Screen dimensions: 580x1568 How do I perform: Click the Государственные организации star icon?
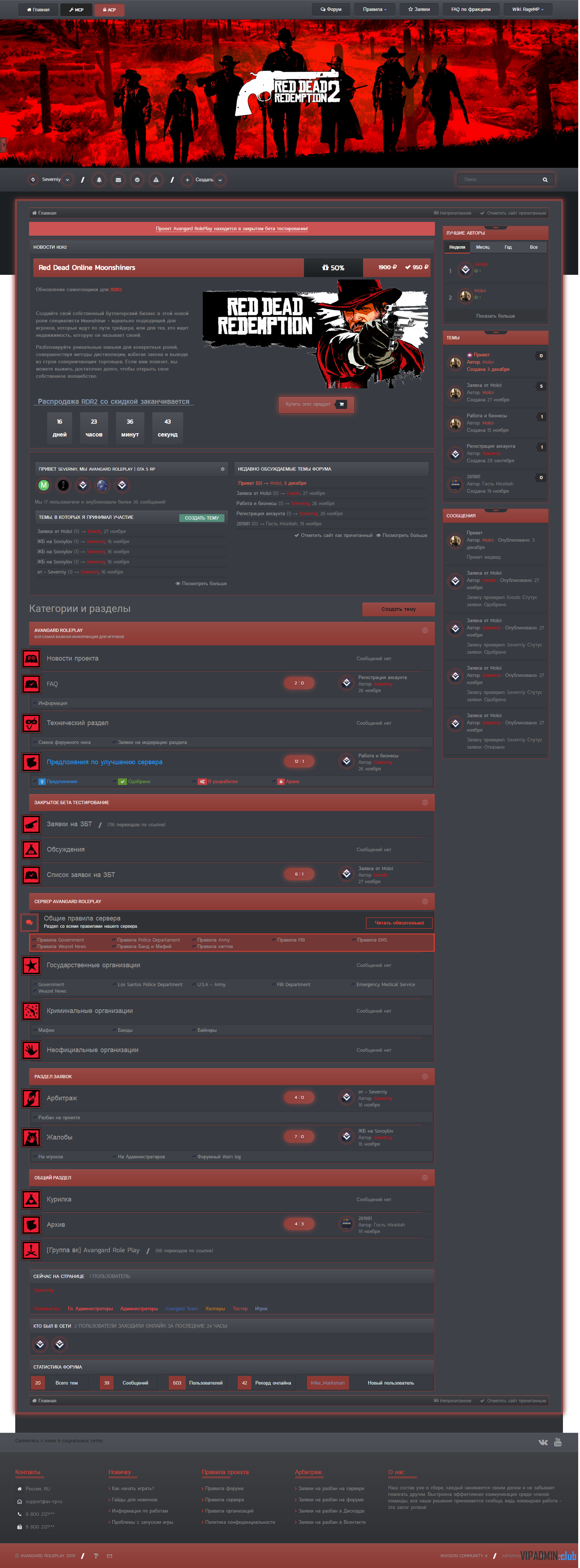point(31,966)
